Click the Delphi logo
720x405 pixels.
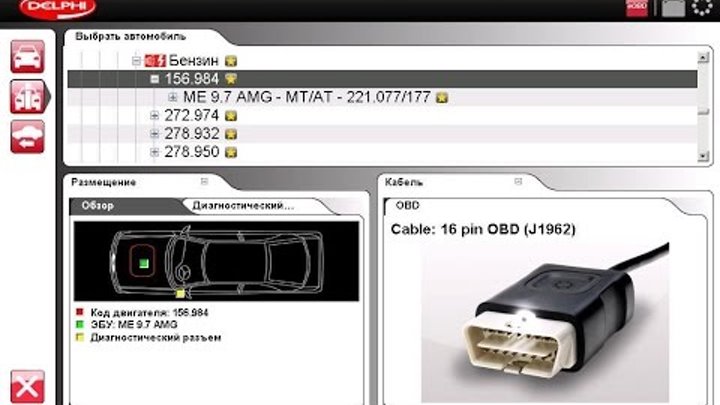click(58, 8)
